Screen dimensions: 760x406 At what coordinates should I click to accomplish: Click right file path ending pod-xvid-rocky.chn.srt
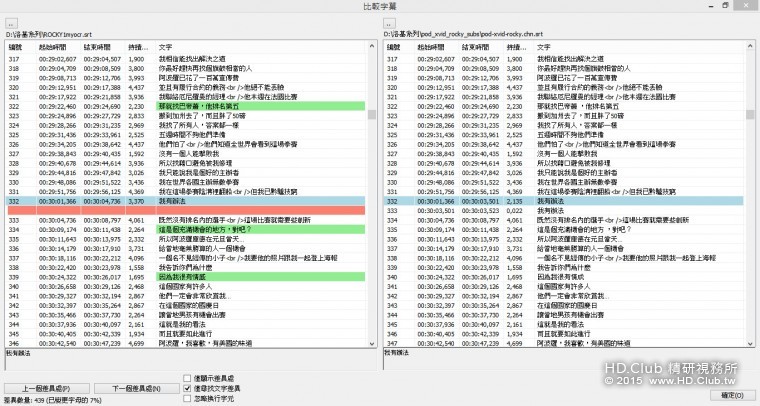pos(463,34)
